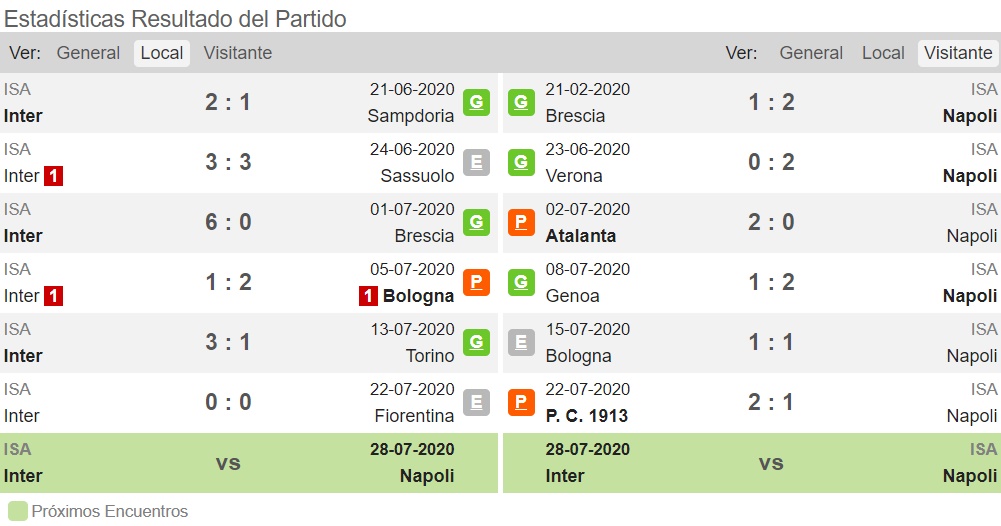Viewport: 1001px width, 526px height.
Task: Click orange P icon beside P. C. 1913
Action: pos(521,402)
